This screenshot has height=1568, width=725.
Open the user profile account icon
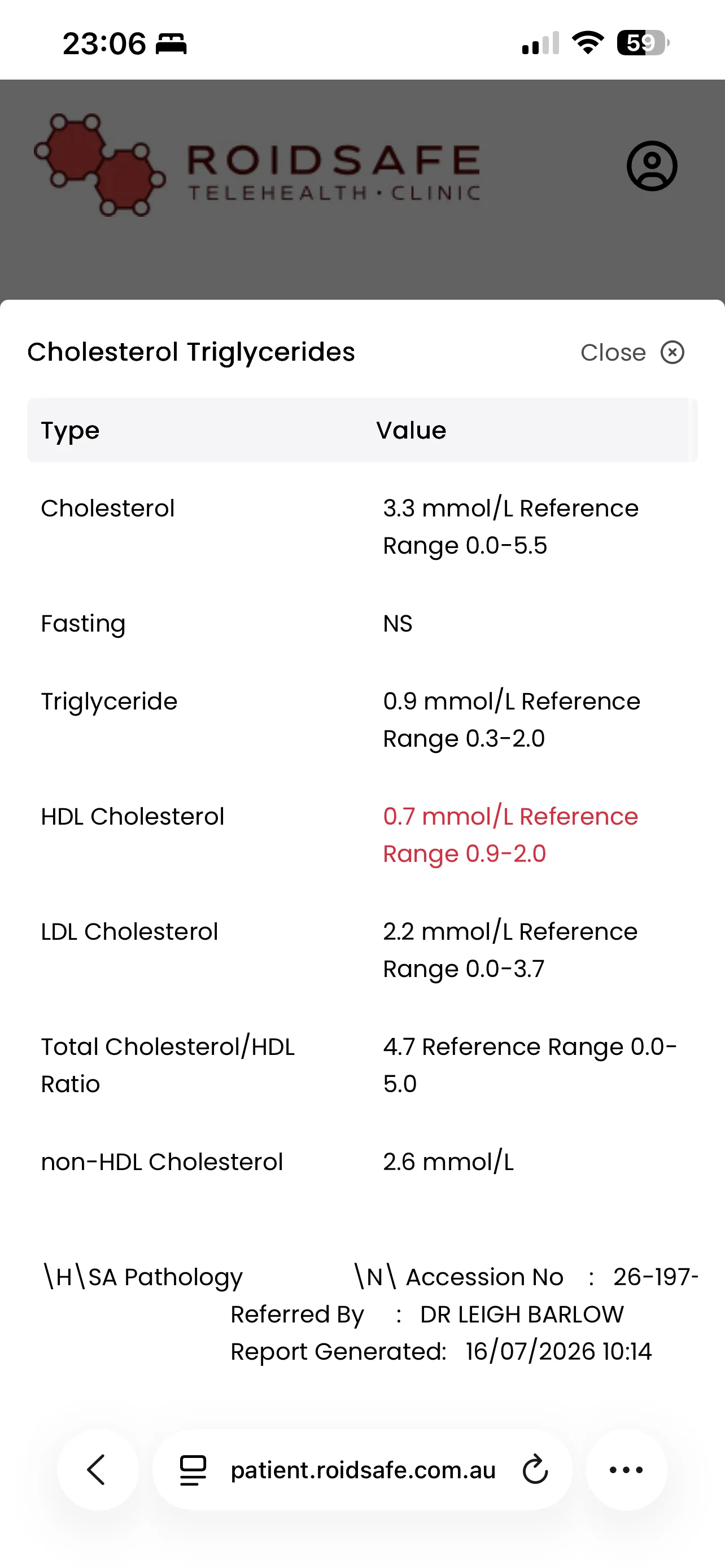pos(652,165)
